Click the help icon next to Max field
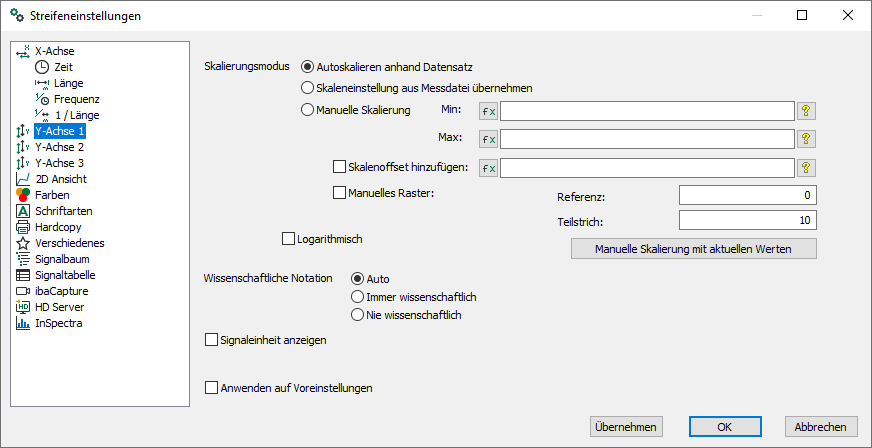 [x=806, y=138]
